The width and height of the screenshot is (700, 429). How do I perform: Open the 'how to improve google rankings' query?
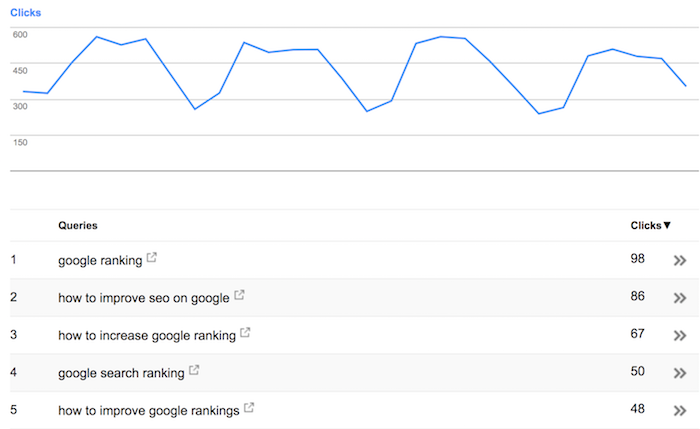pyautogui.click(x=149, y=410)
